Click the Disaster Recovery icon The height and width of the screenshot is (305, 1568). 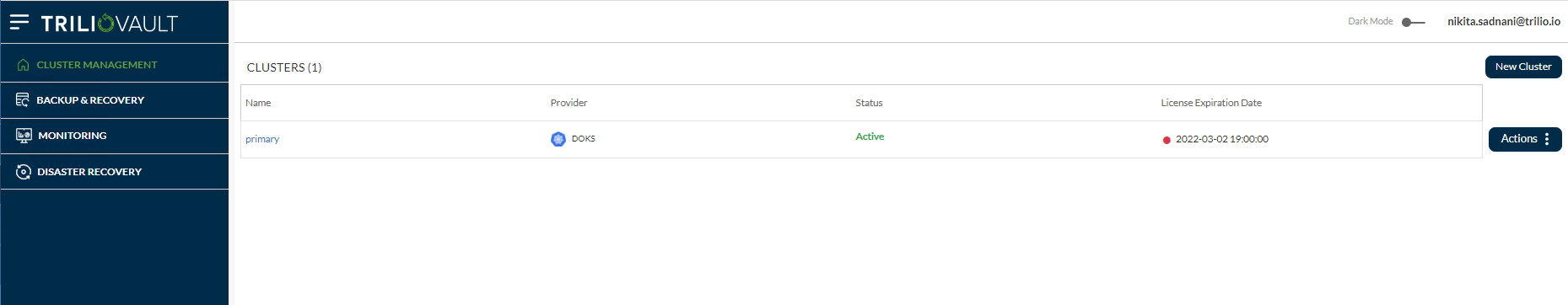coord(24,172)
